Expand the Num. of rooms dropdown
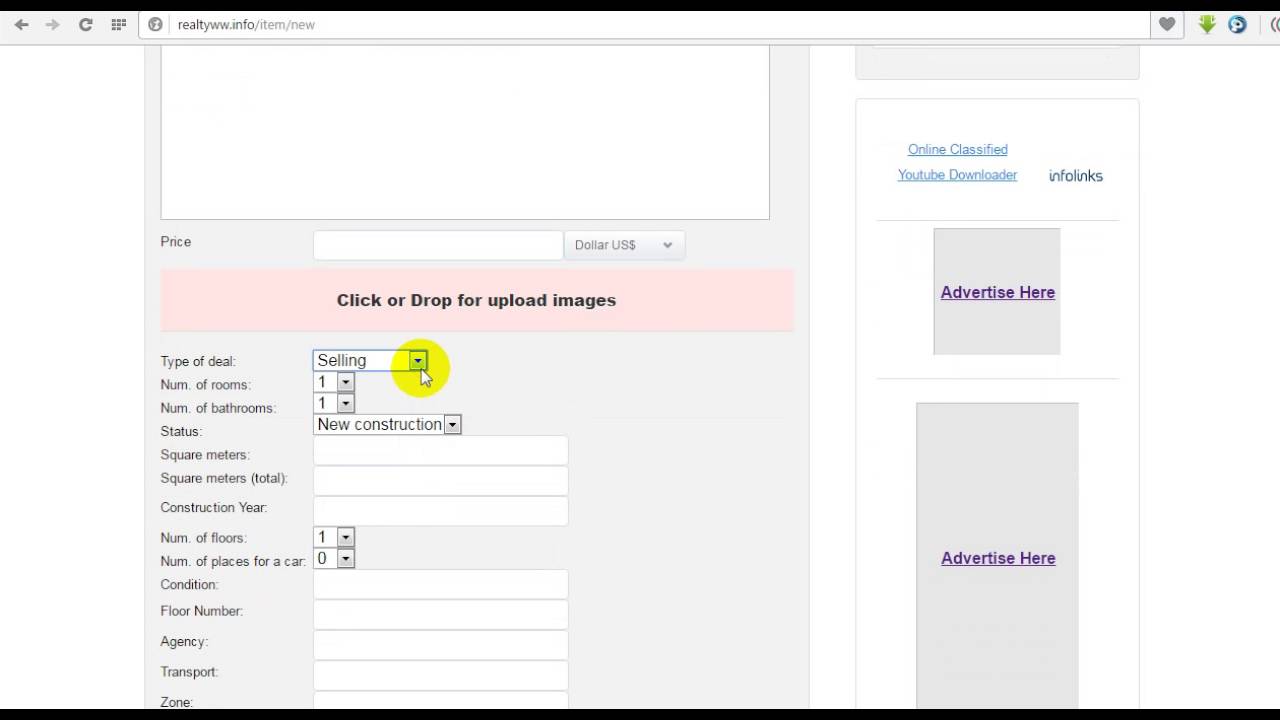The image size is (1280, 720). click(334, 382)
